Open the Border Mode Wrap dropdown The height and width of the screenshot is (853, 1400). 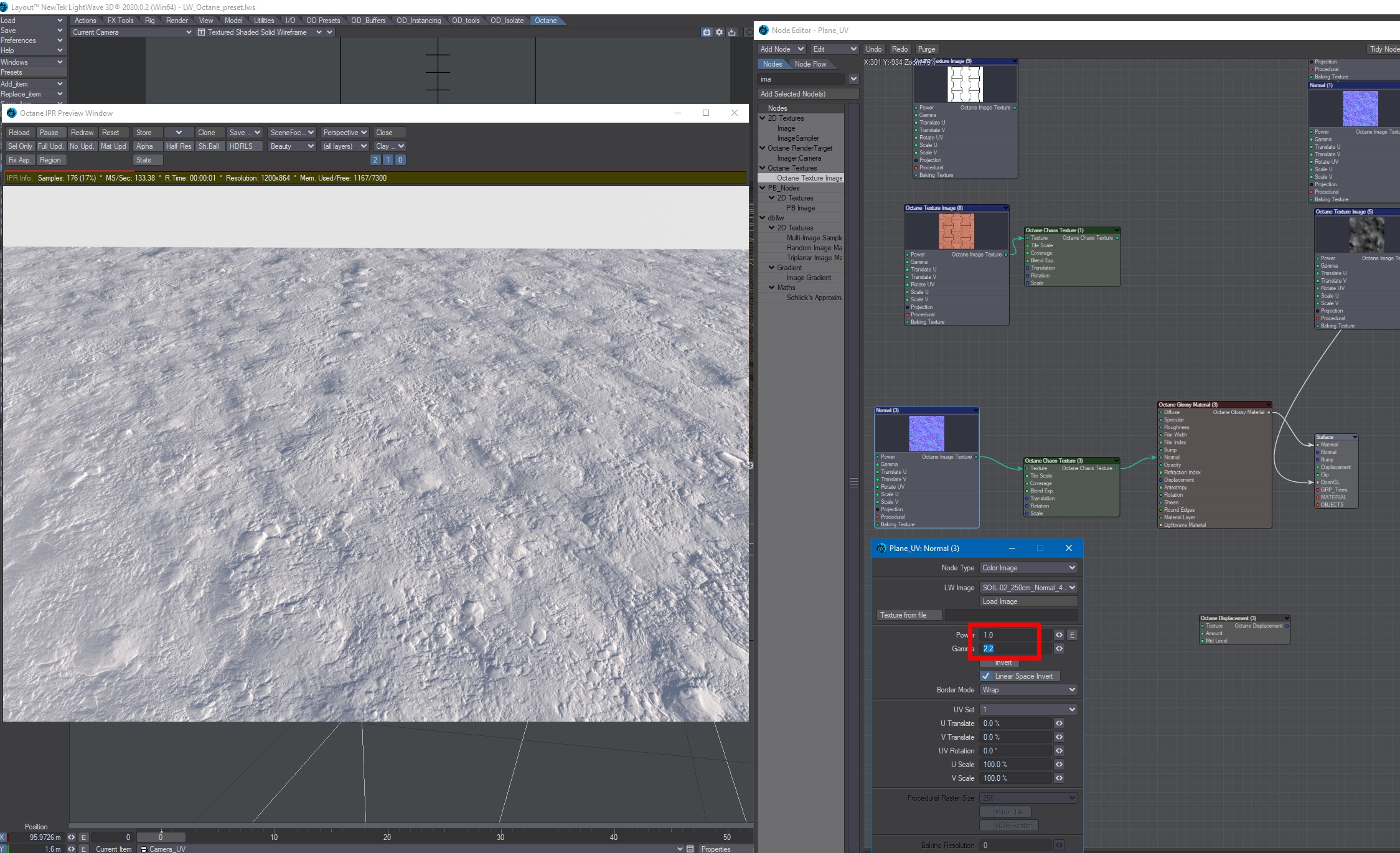pyautogui.click(x=1028, y=690)
